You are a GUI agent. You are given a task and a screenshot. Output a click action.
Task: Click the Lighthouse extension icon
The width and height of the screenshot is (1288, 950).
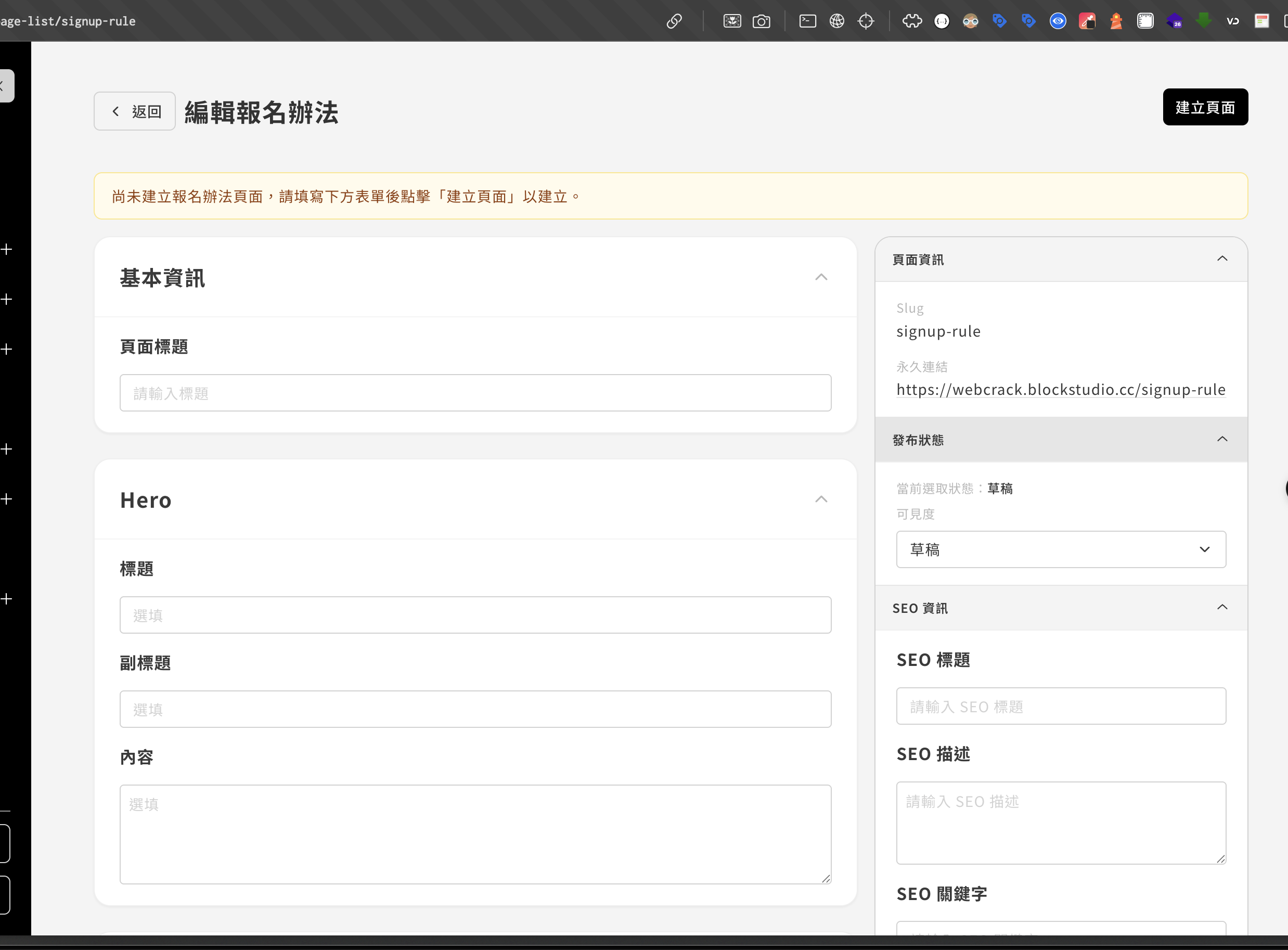[x=1115, y=21]
